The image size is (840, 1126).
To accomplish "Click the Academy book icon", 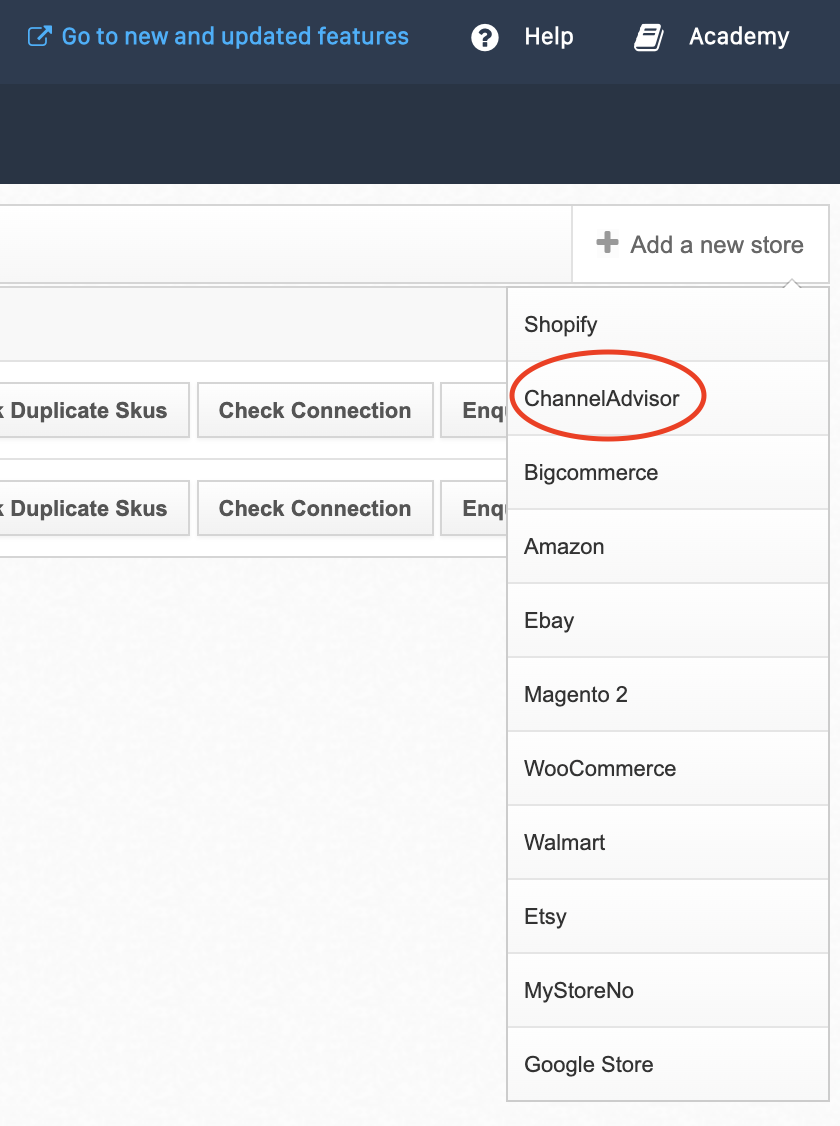I will 649,37.
